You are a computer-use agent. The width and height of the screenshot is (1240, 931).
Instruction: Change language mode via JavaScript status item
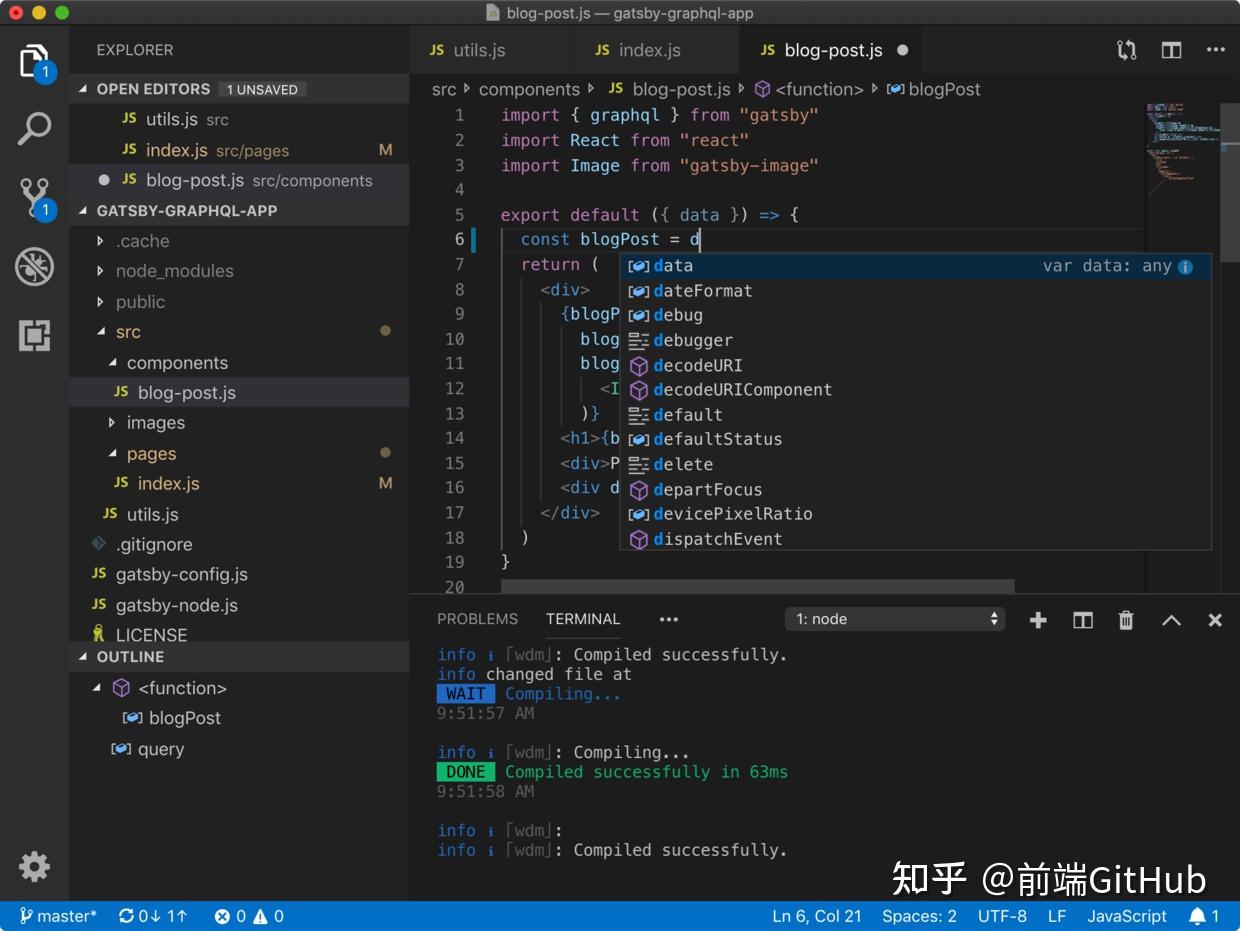1127,916
